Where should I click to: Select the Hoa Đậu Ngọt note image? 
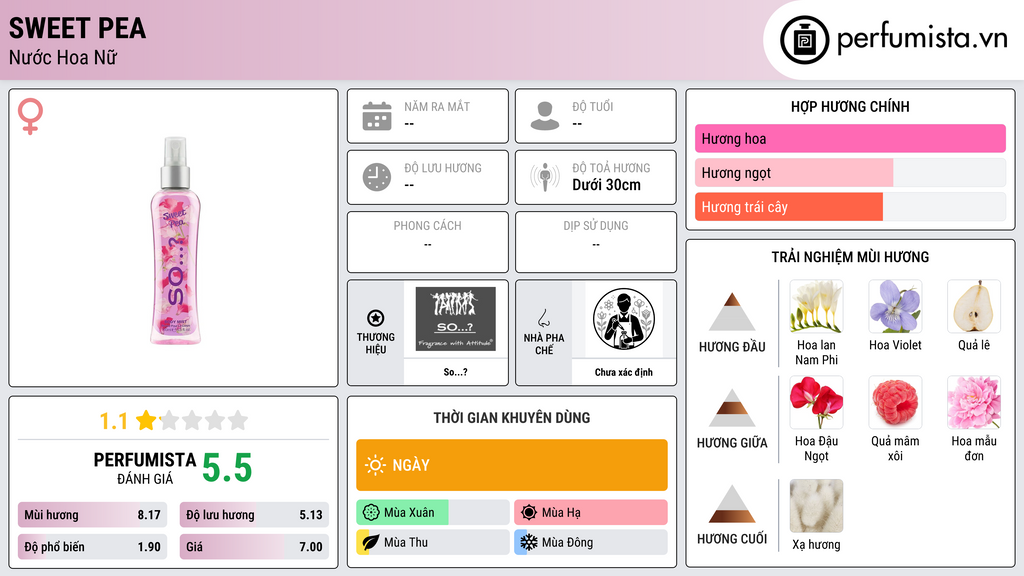coord(816,402)
